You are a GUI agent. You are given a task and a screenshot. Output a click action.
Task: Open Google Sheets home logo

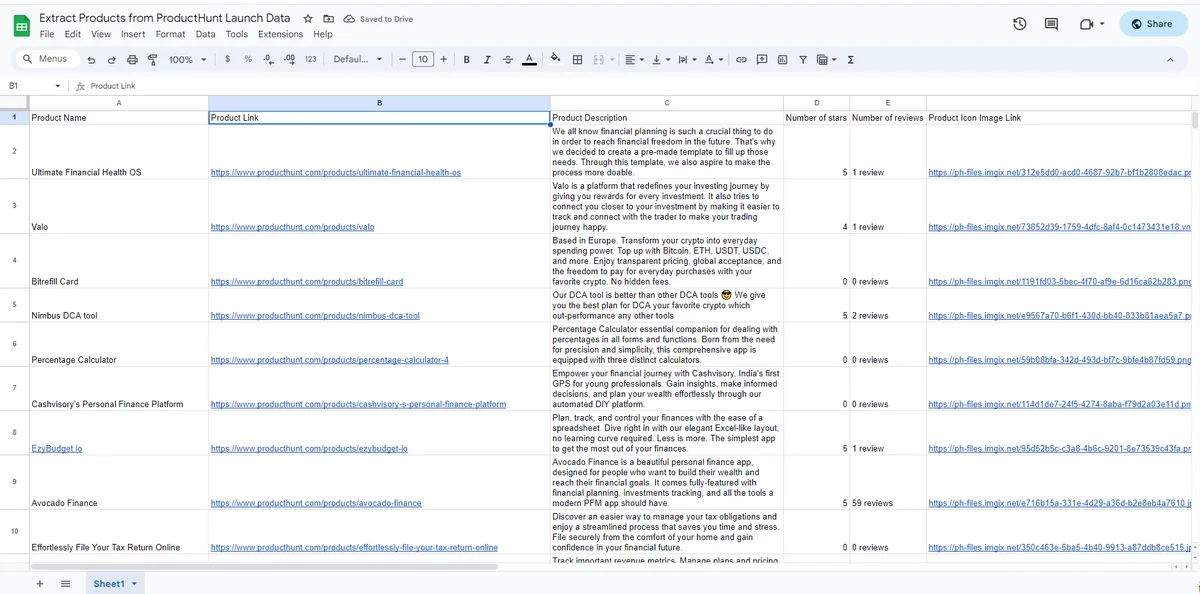click(x=21, y=25)
